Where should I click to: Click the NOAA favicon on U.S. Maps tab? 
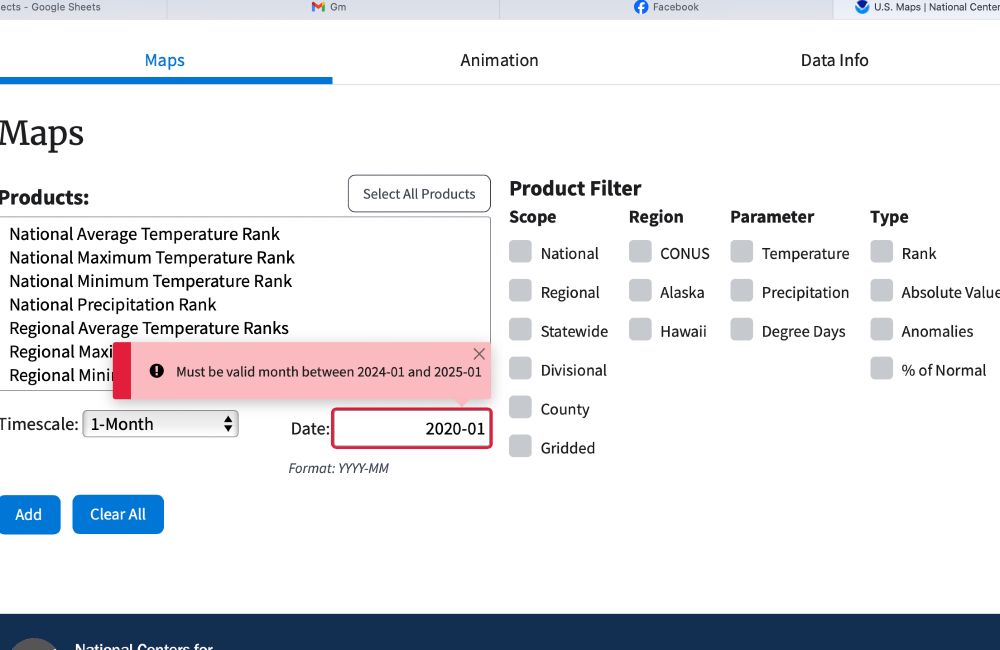[x=862, y=7]
